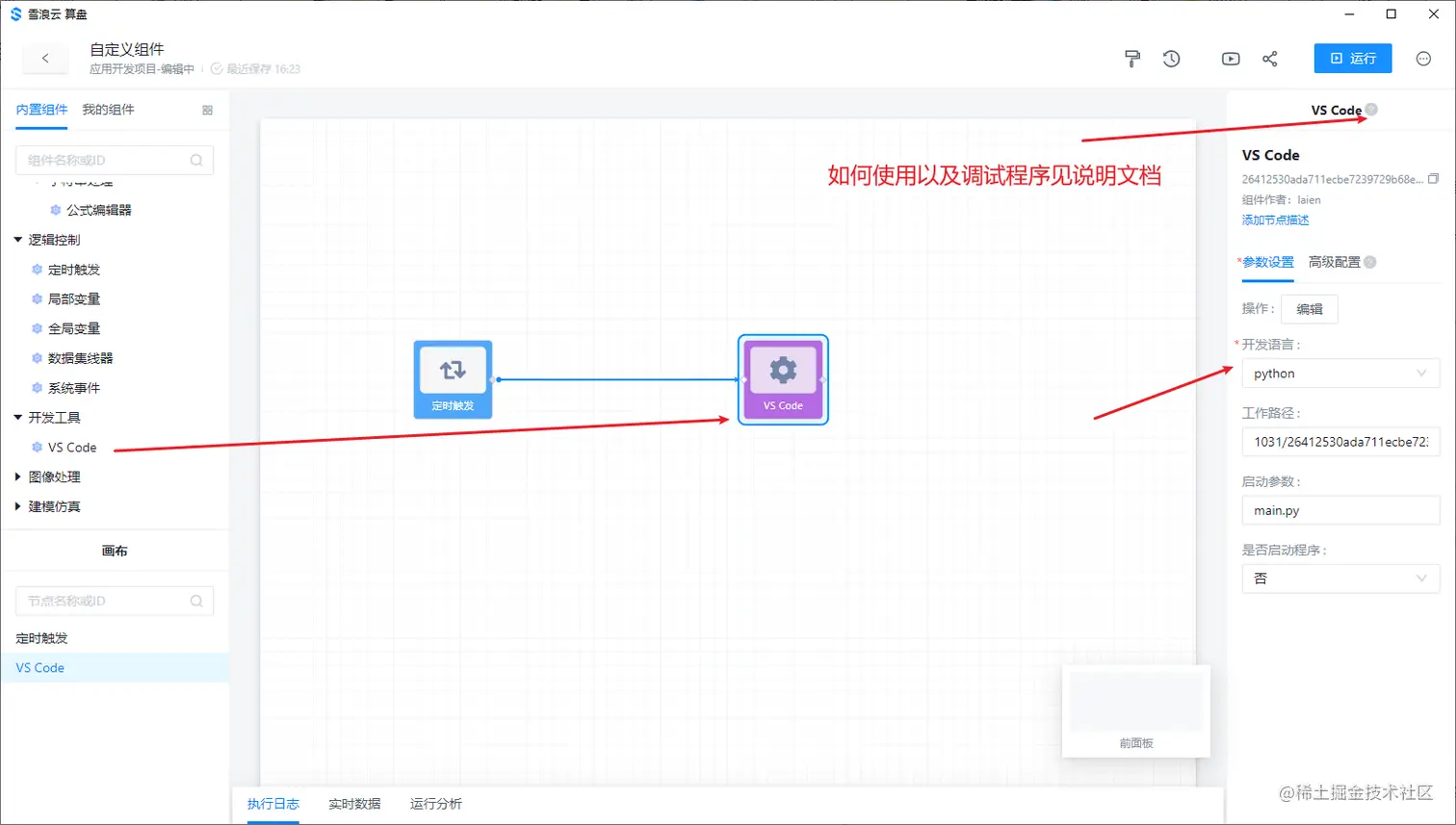Open 执行日志 tab
Screen dimensions: 1456x825
click(273, 804)
